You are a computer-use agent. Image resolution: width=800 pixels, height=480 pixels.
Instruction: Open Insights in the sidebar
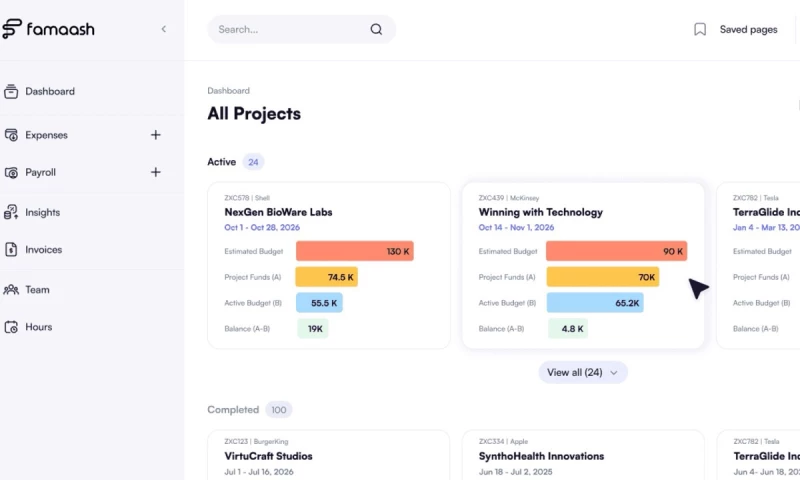[x=42, y=212]
